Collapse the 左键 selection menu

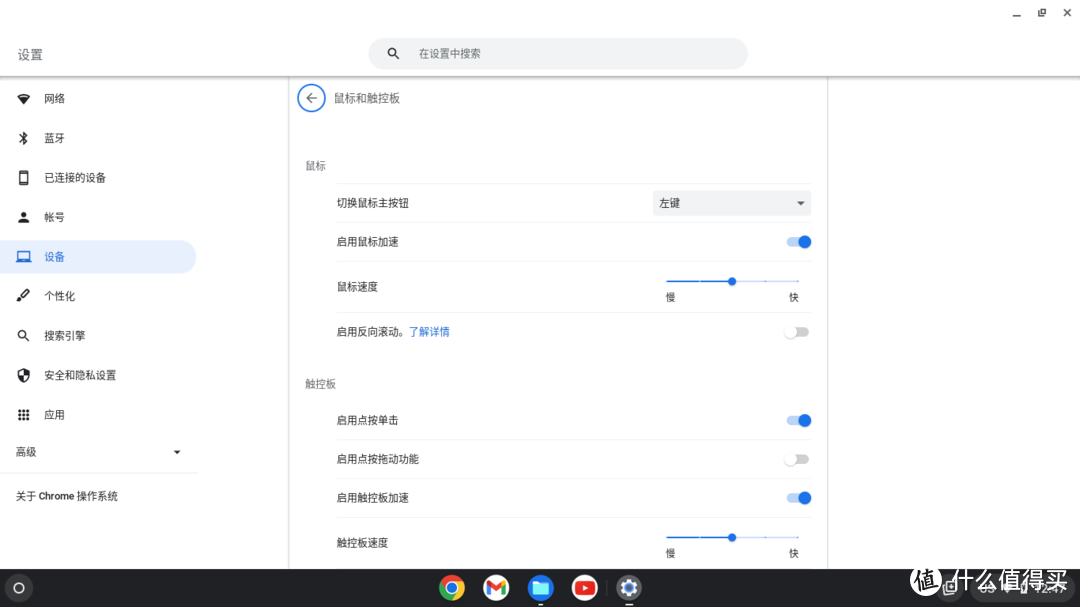click(x=731, y=203)
